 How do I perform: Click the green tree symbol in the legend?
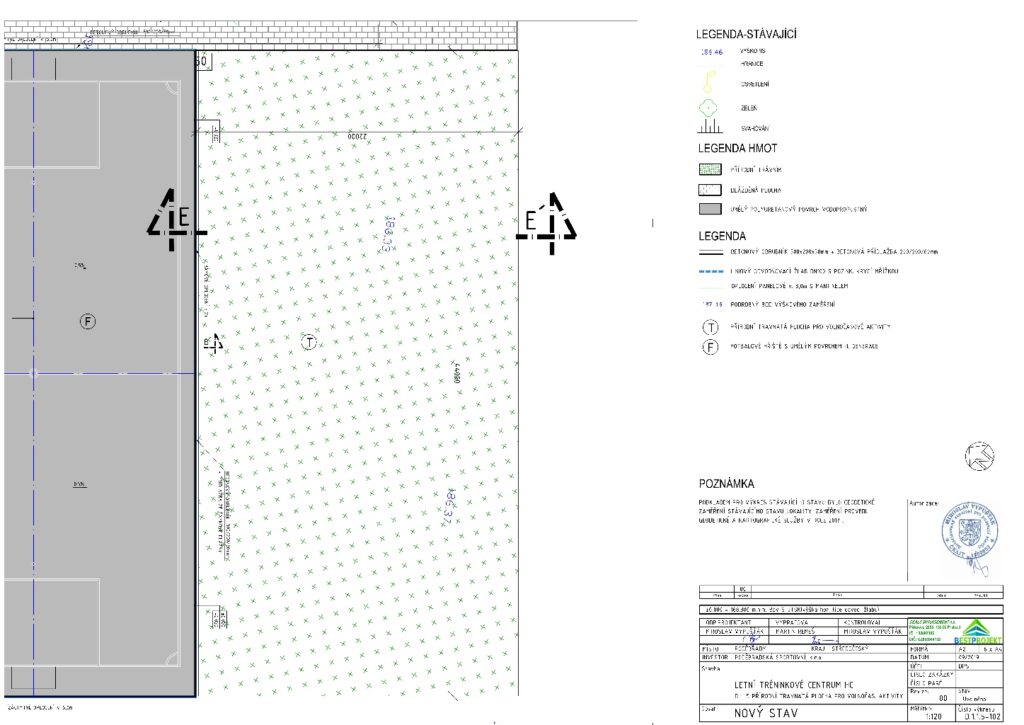(709, 108)
